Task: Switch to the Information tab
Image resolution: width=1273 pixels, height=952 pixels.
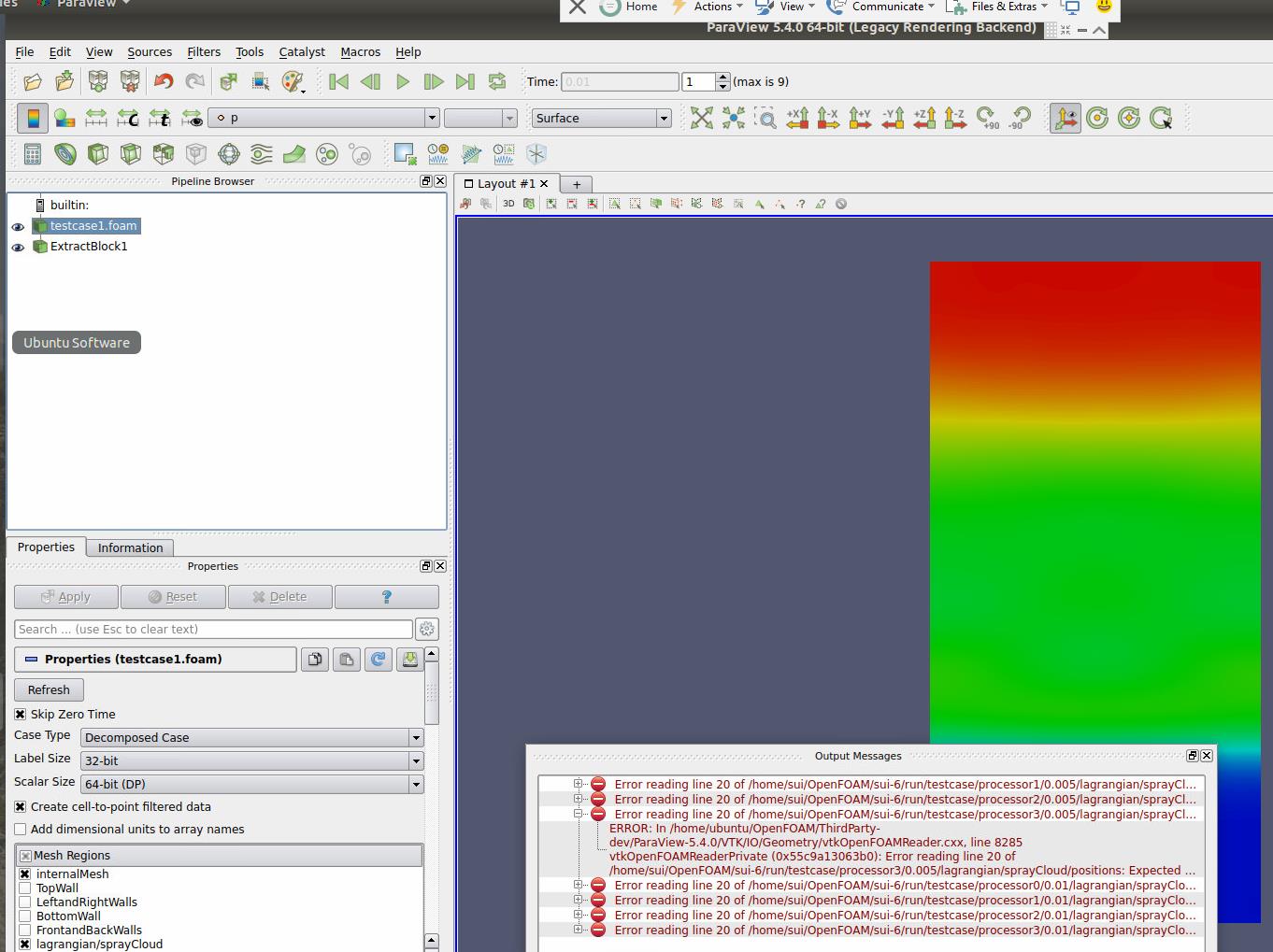Action: tap(130, 548)
